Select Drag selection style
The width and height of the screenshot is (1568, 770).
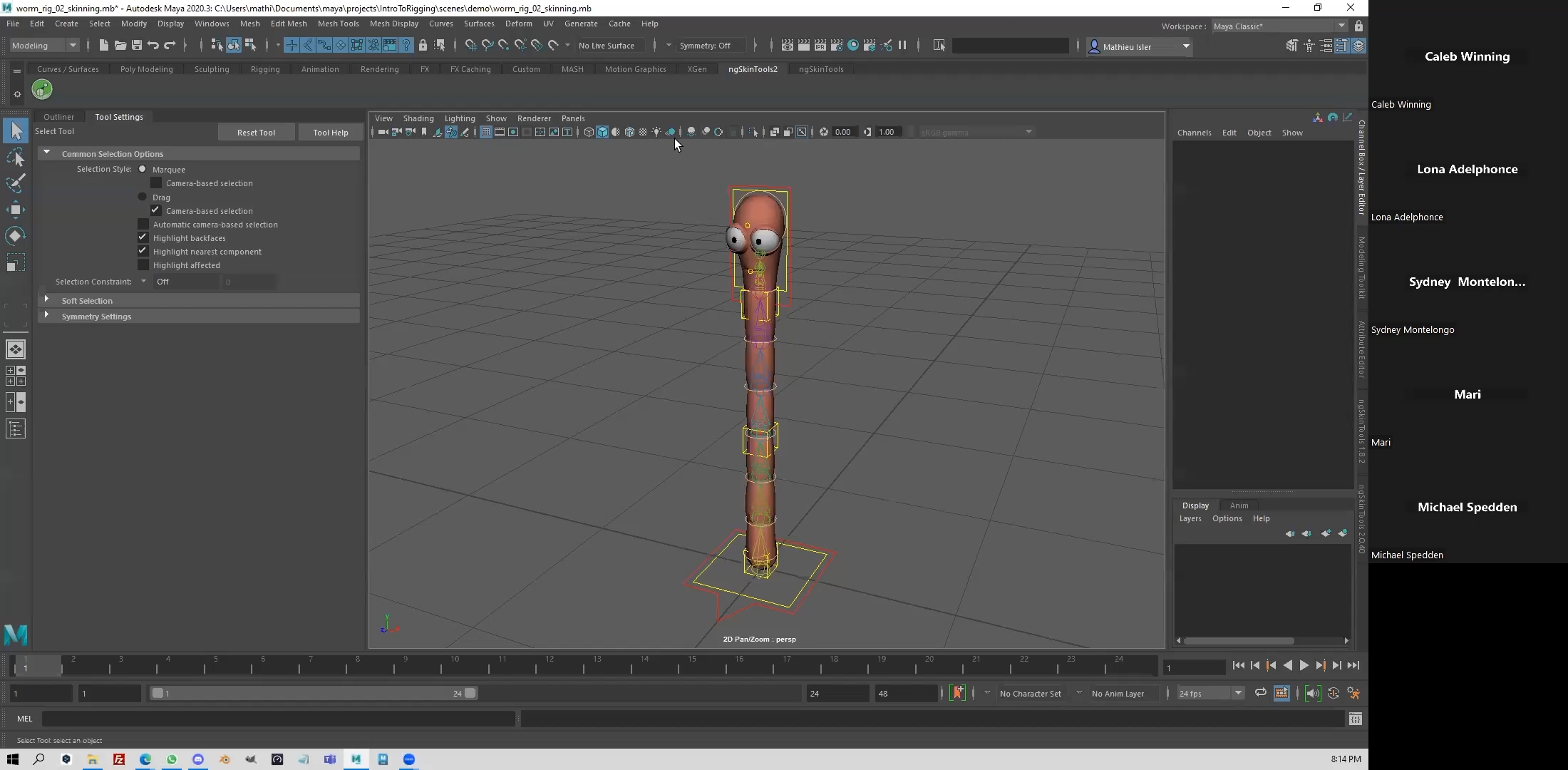pyautogui.click(x=143, y=197)
